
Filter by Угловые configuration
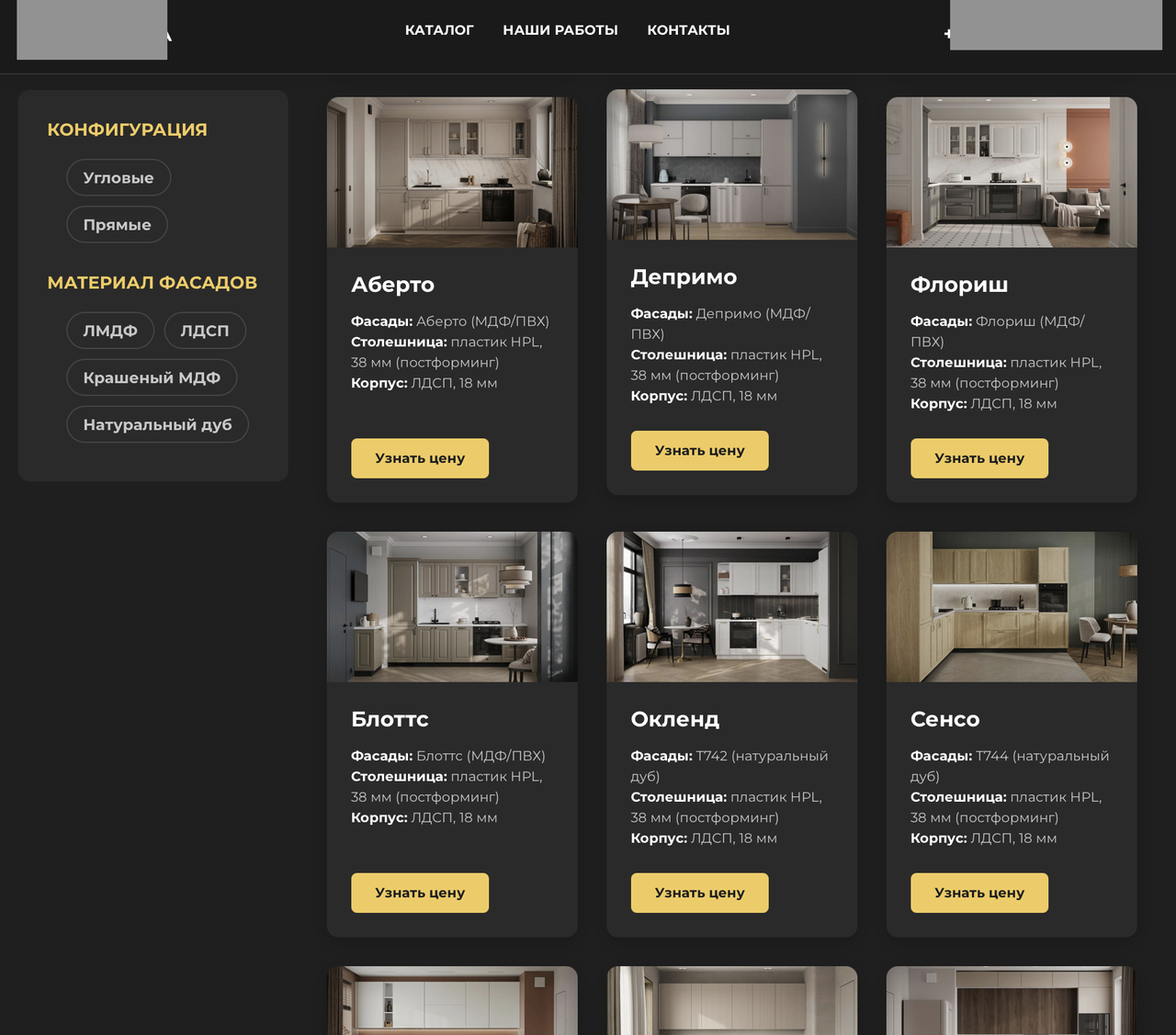[x=119, y=177]
